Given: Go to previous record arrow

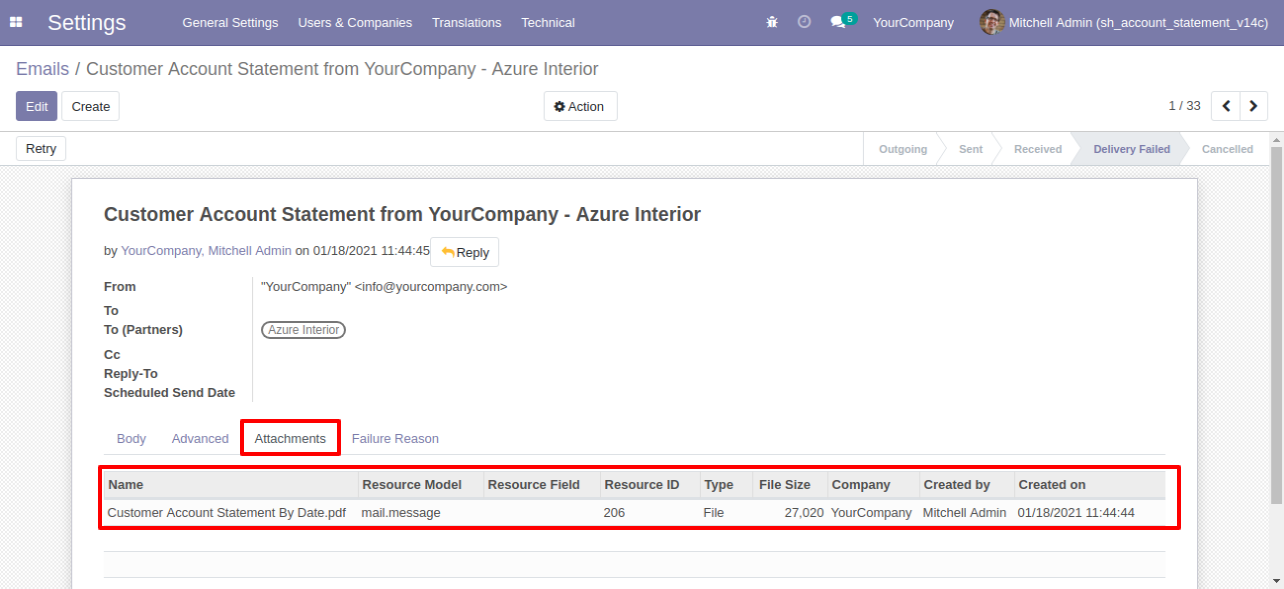Looking at the screenshot, I should pos(1226,106).
